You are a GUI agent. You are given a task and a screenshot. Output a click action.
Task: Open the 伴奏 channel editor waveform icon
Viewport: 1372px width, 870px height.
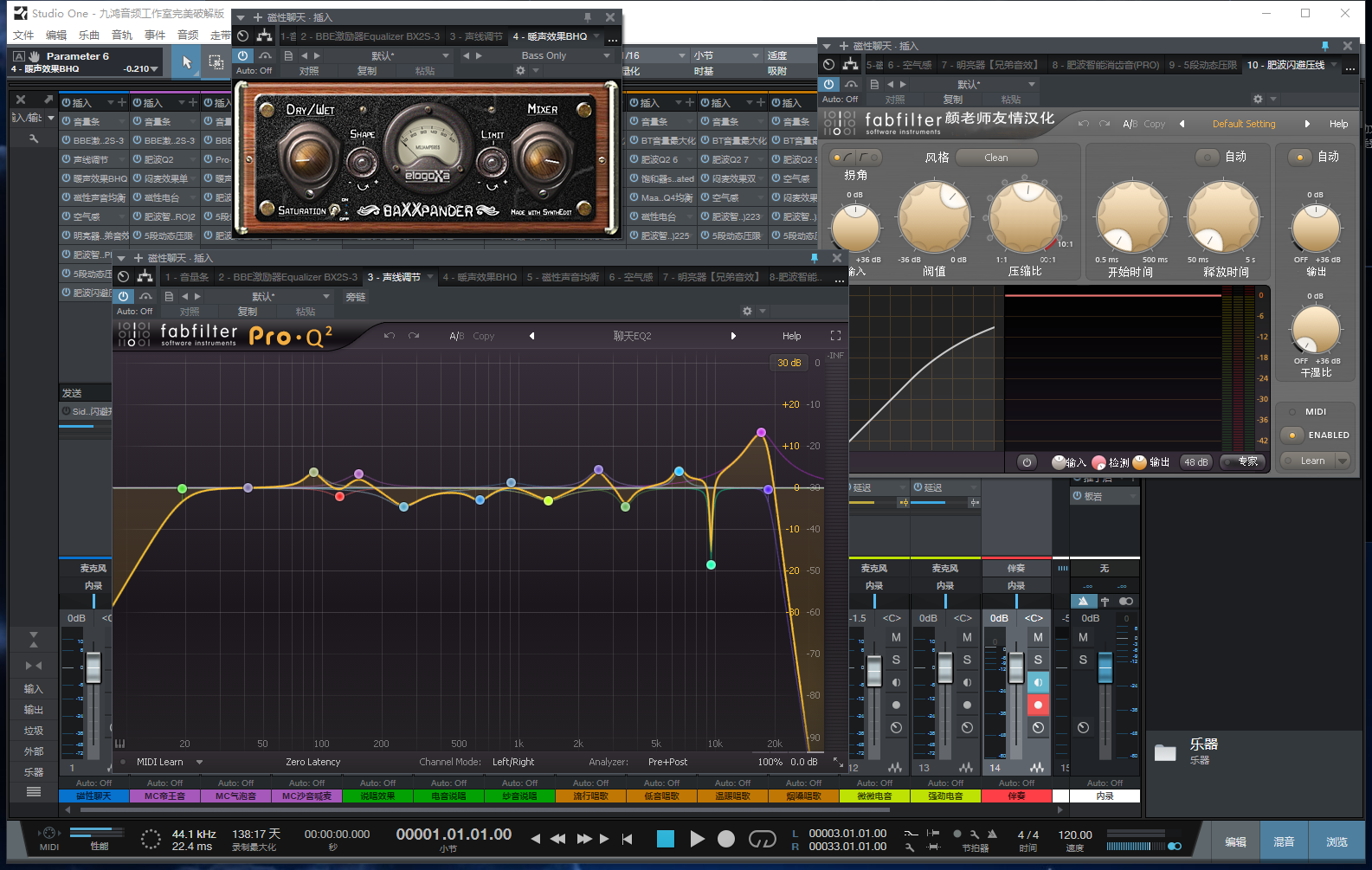pyautogui.click(x=1037, y=768)
